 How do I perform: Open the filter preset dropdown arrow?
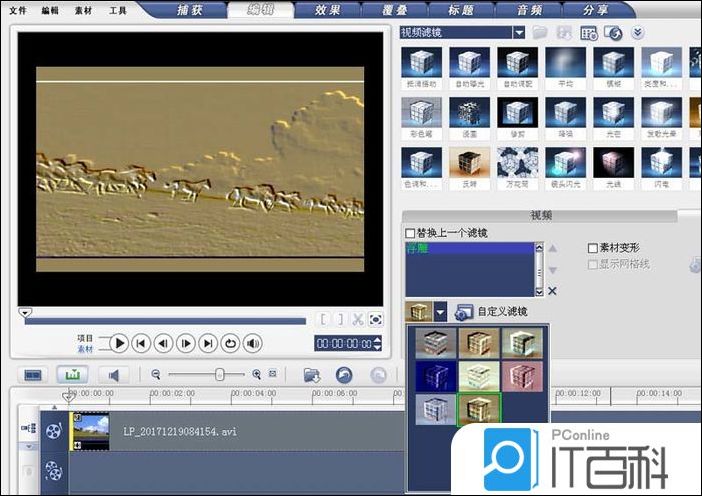pyautogui.click(x=440, y=312)
